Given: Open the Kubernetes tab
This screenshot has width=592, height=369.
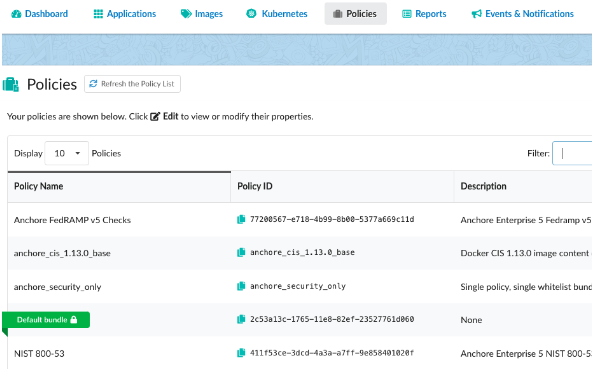Looking at the screenshot, I should coord(277,14).
